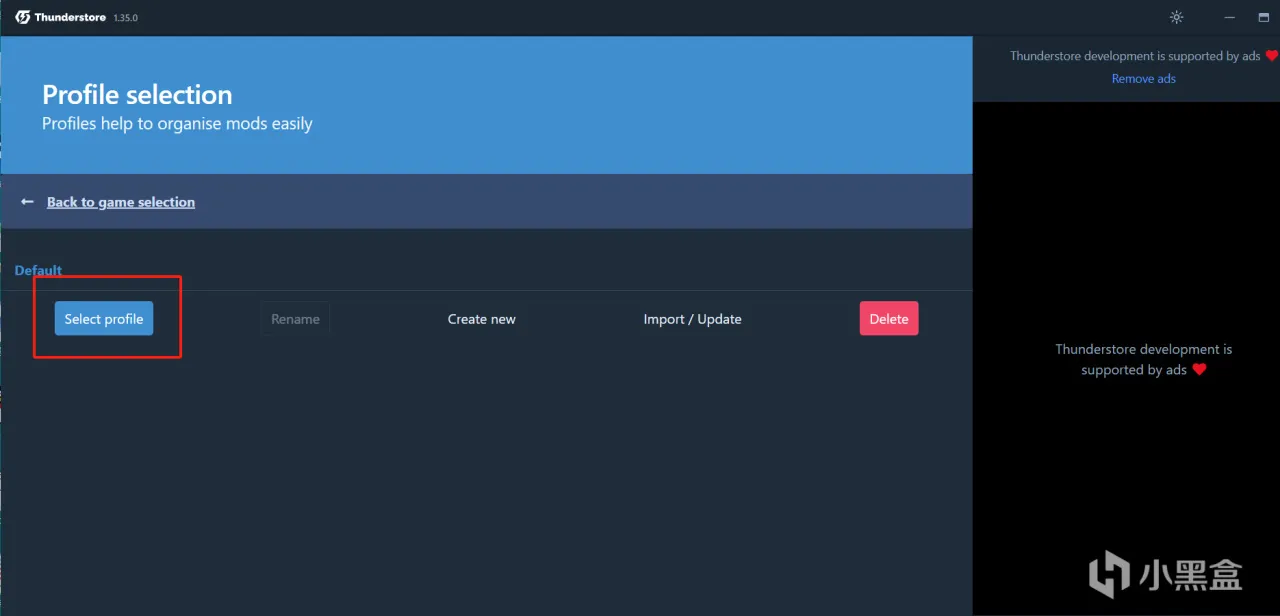Click the Profile selection heading

pos(137,95)
